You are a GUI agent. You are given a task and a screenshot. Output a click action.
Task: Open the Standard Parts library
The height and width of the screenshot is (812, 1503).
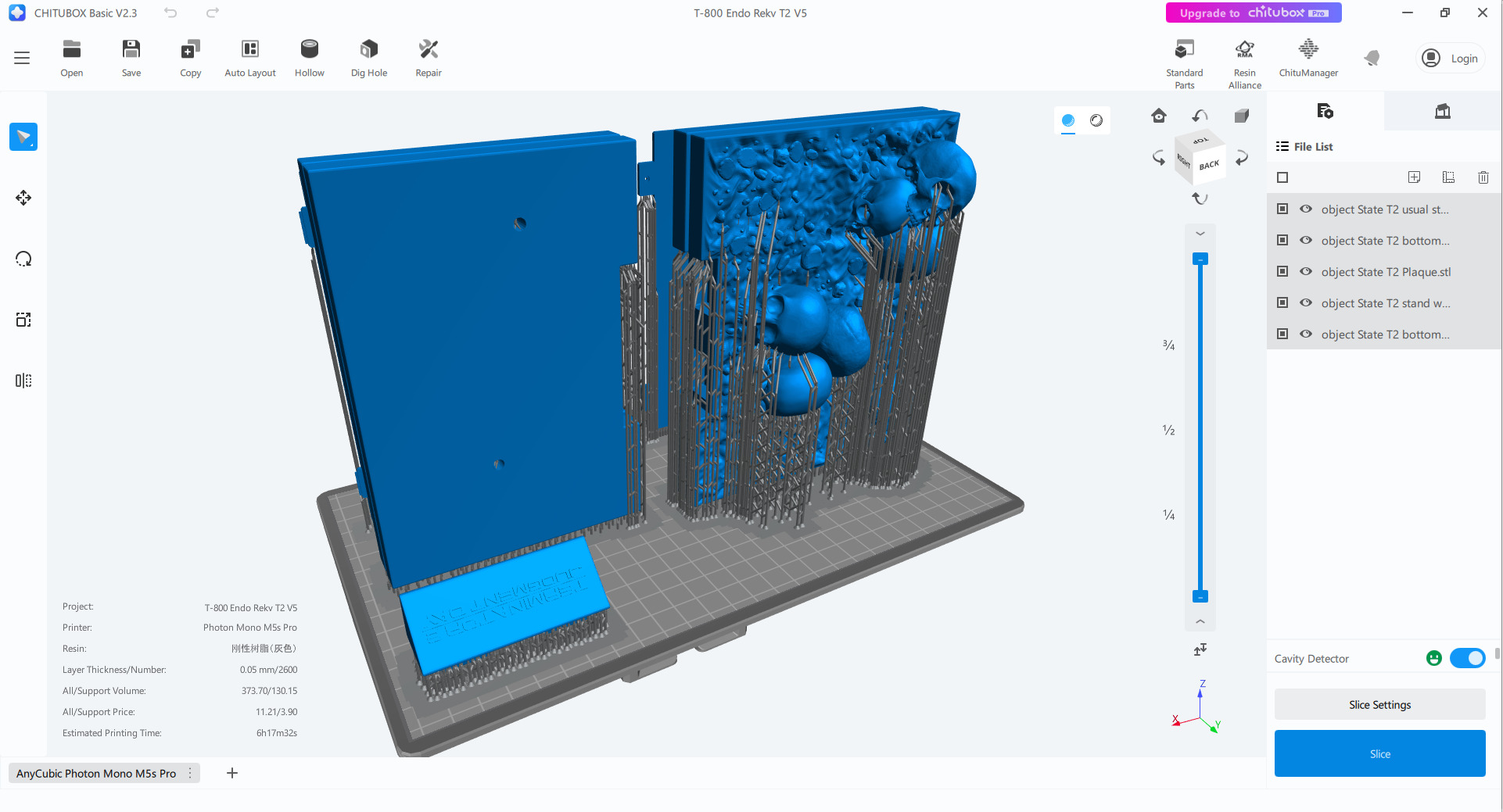click(1185, 64)
